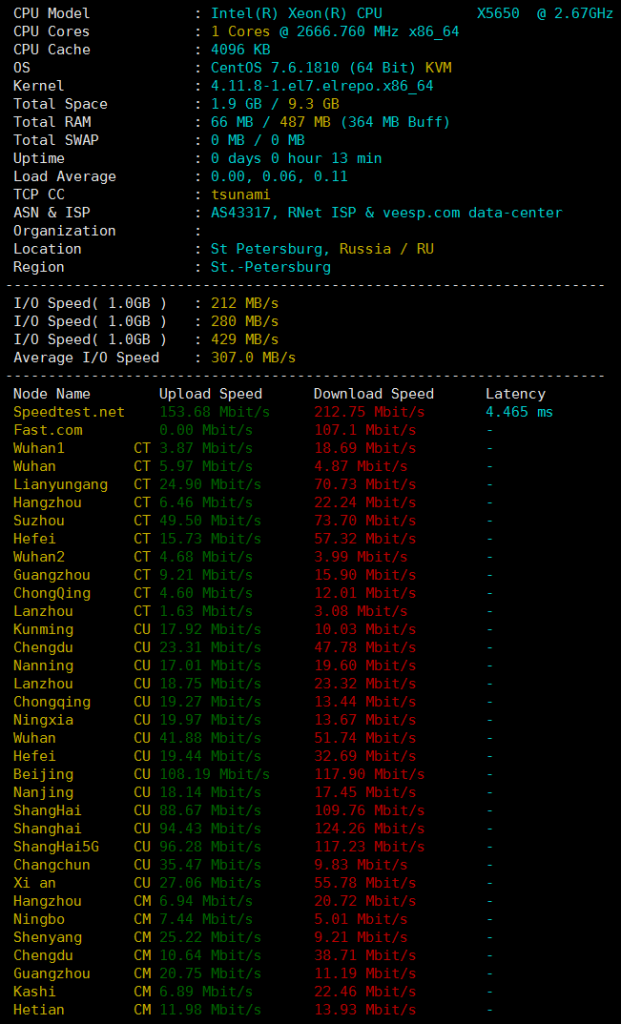This screenshot has height=1024, width=621.
Task: Click the Intel Xeon CPU model value
Action: pyautogui.click(x=296, y=14)
